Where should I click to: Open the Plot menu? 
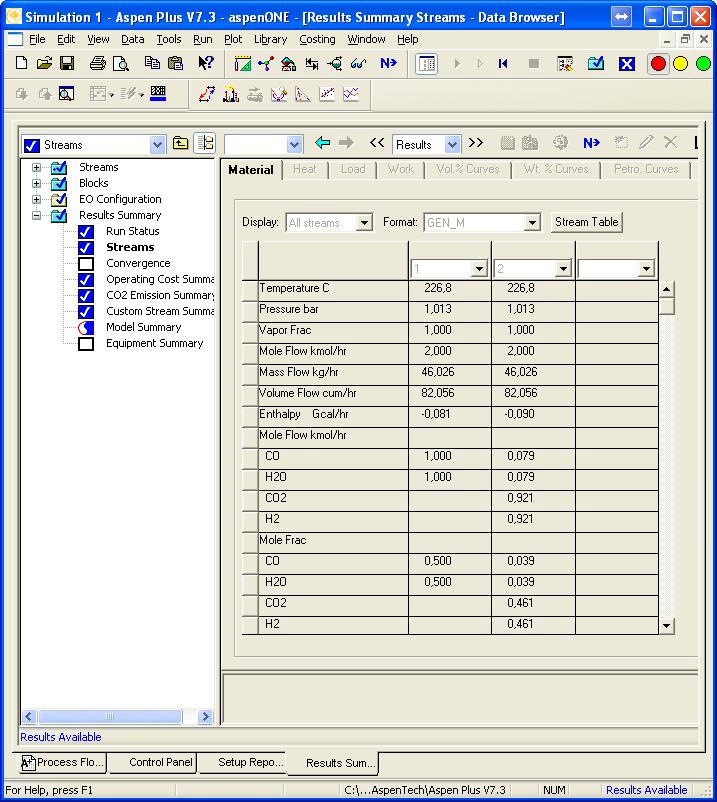click(x=233, y=39)
